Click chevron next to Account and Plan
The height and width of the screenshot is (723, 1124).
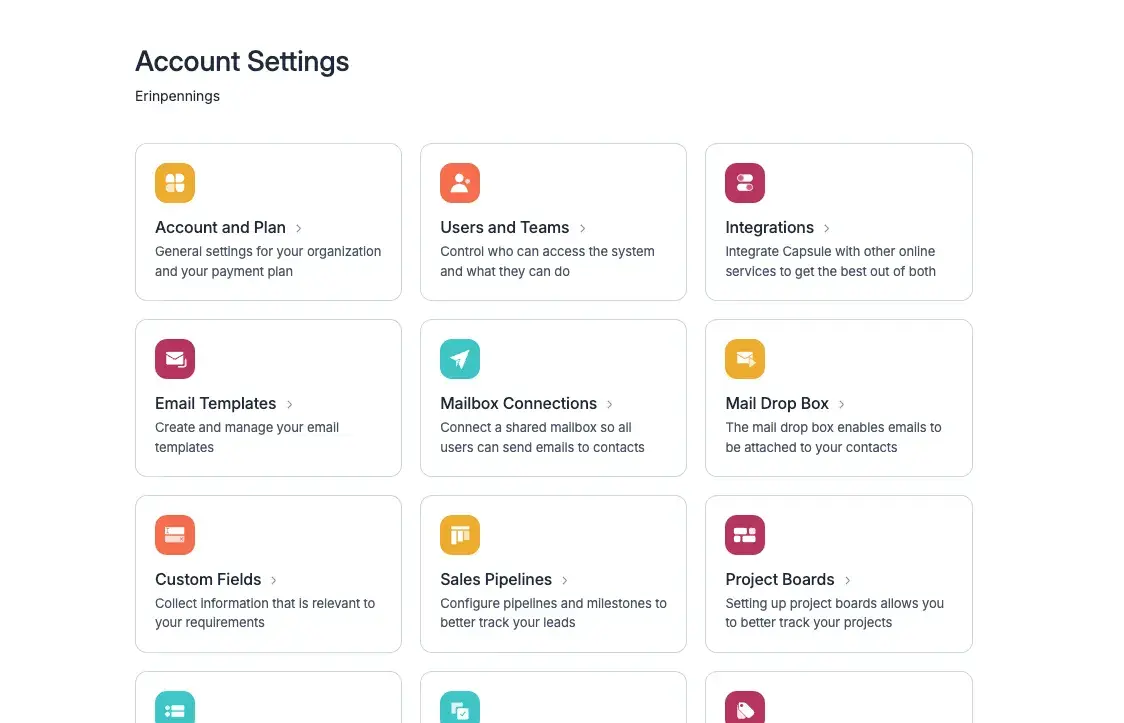[299, 228]
